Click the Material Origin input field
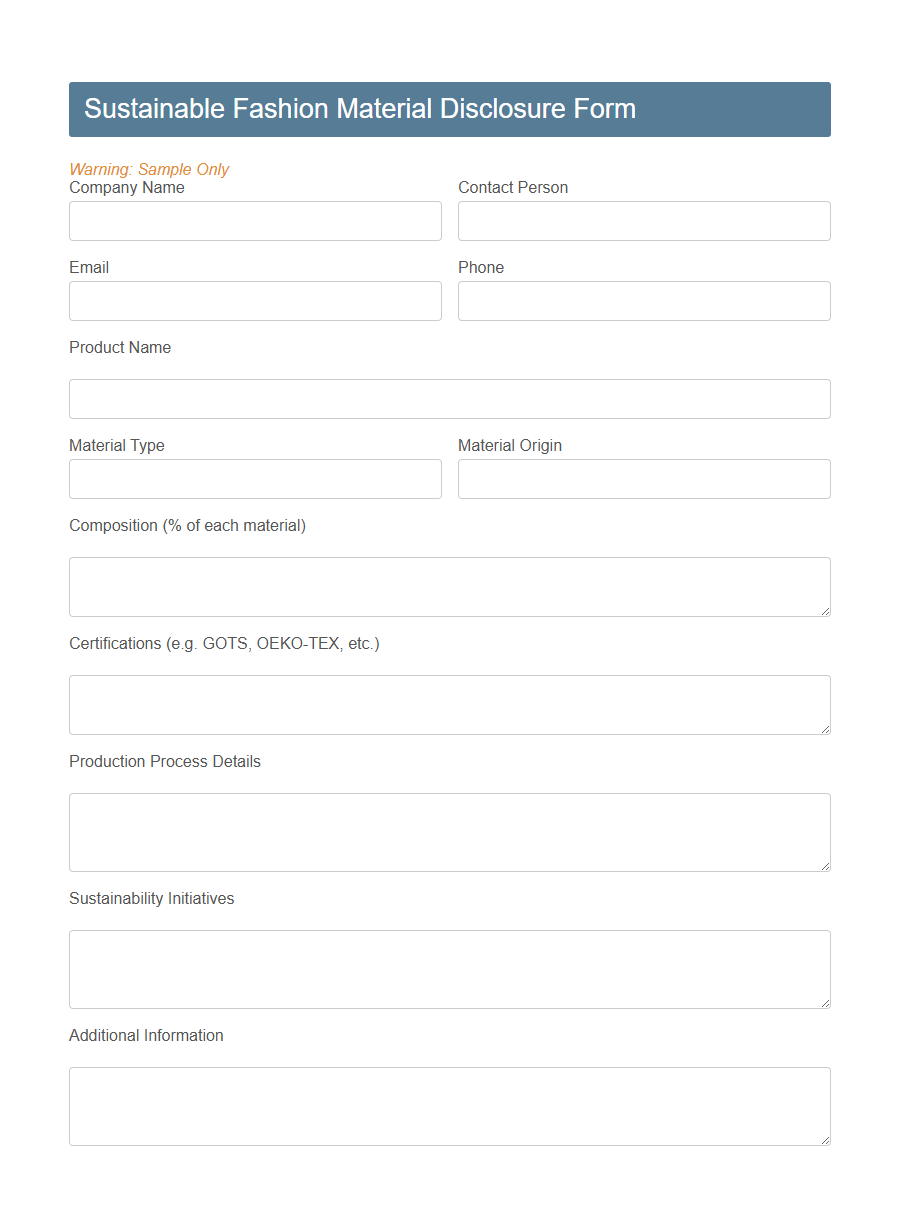This screenshot has height=1210, width=900. click(644, 479)
